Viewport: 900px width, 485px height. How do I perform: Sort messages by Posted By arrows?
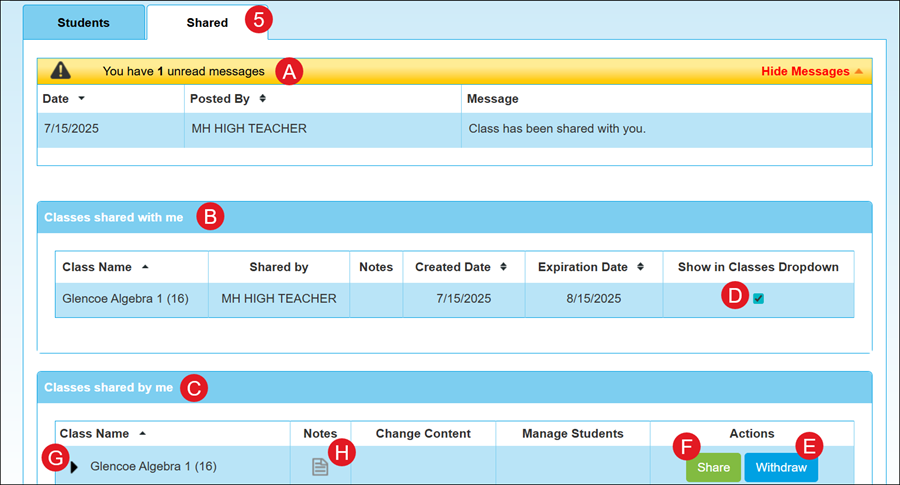[262, 99]
